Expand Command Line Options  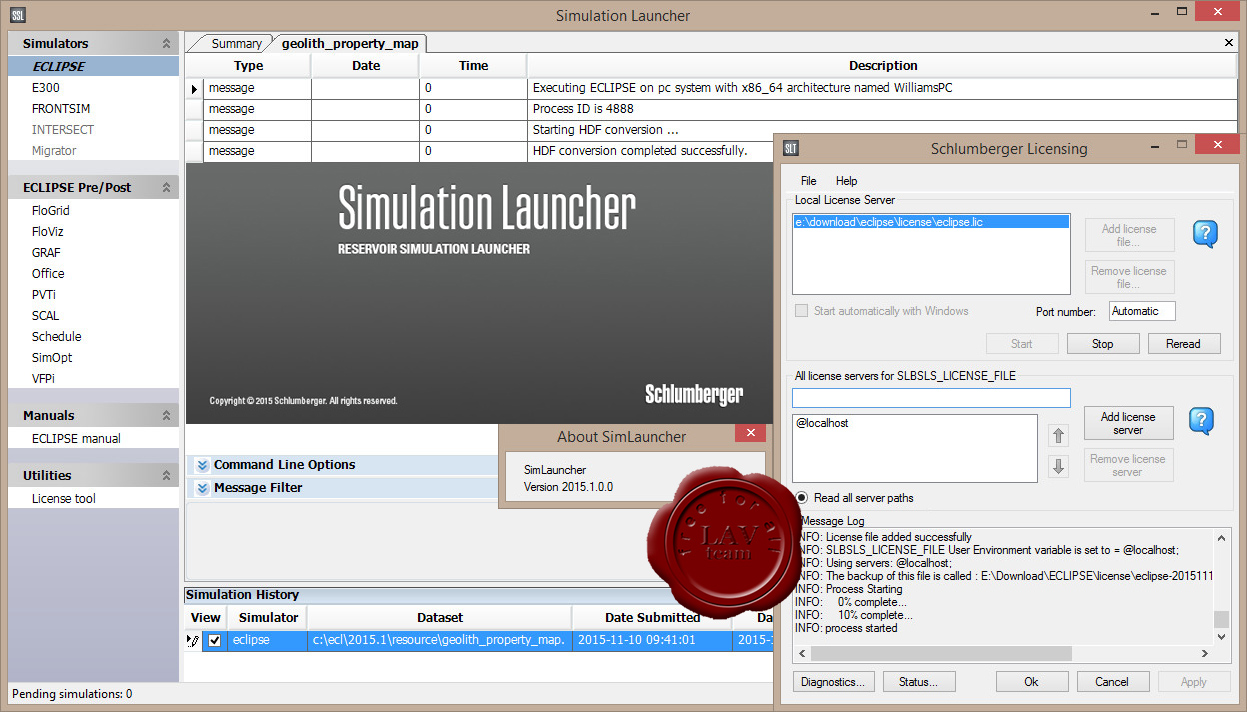tap(202, 465)
